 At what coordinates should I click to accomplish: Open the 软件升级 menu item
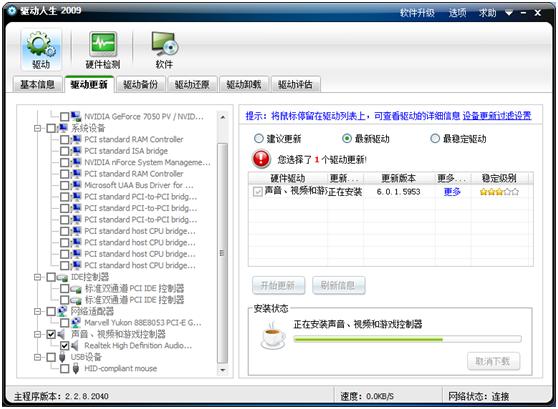417,13
